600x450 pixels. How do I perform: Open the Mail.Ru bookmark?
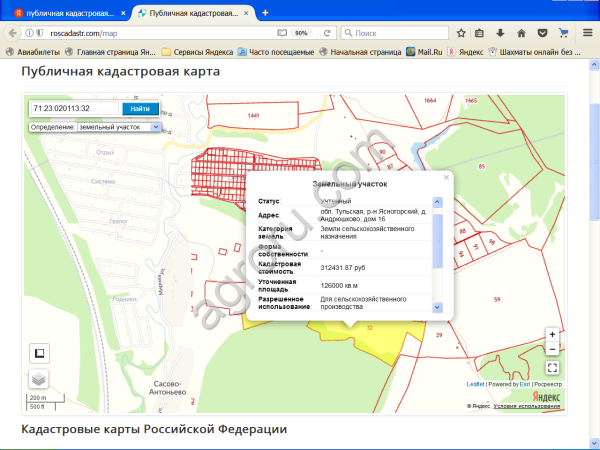click(x=424, y=52)
